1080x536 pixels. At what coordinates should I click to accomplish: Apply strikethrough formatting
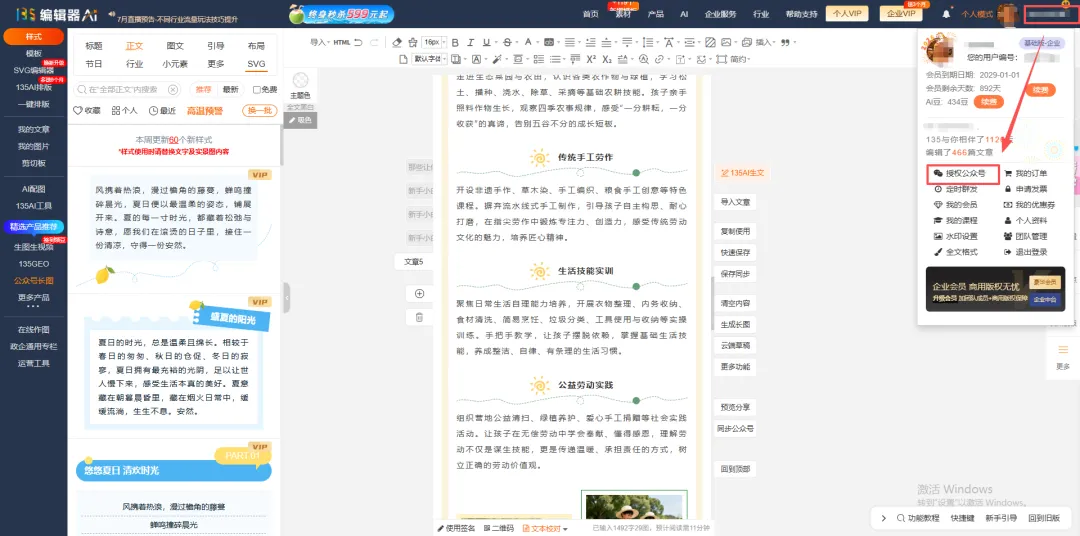pyautogui.click(x=508, y=43)
